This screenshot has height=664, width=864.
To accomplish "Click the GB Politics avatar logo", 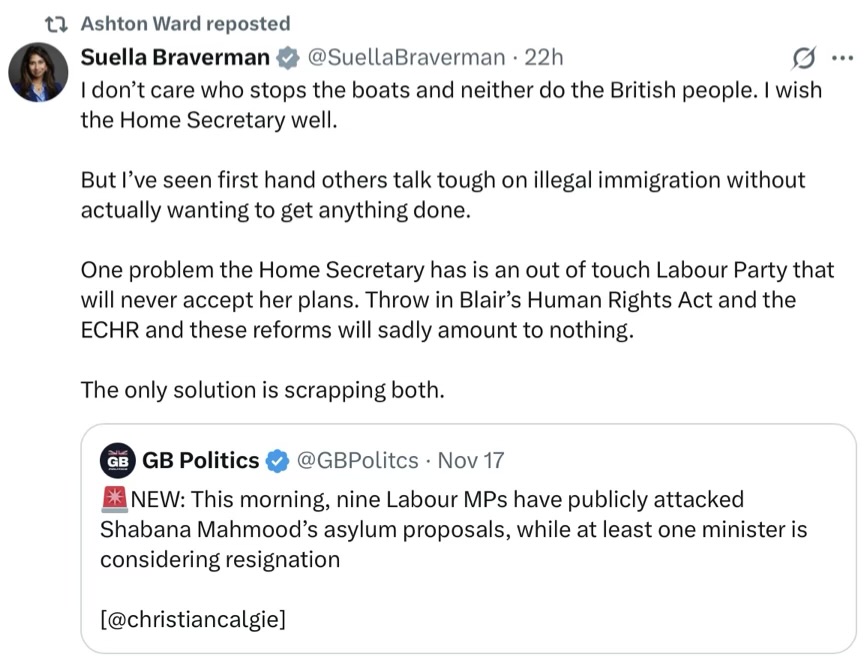I will (118, 460).
